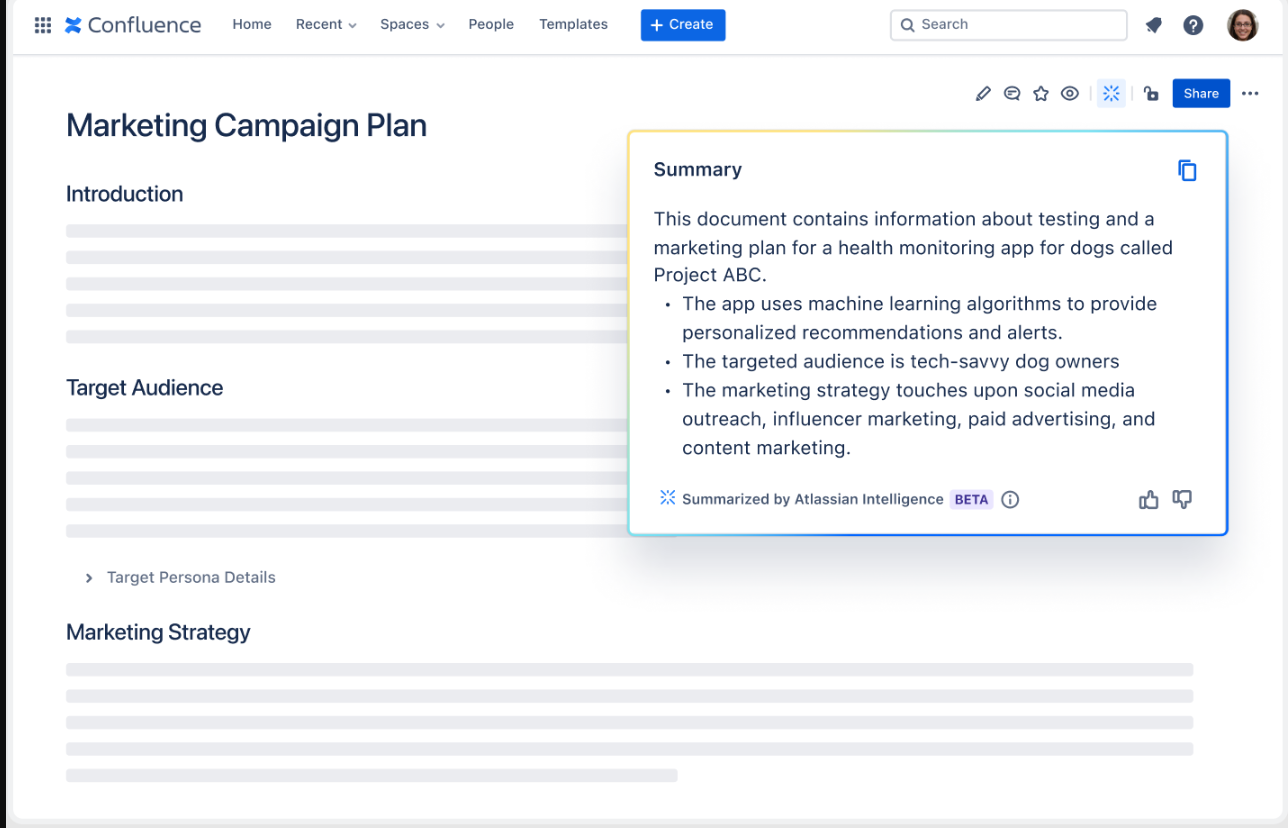Click the Target Audience heading

coord(145,388)
